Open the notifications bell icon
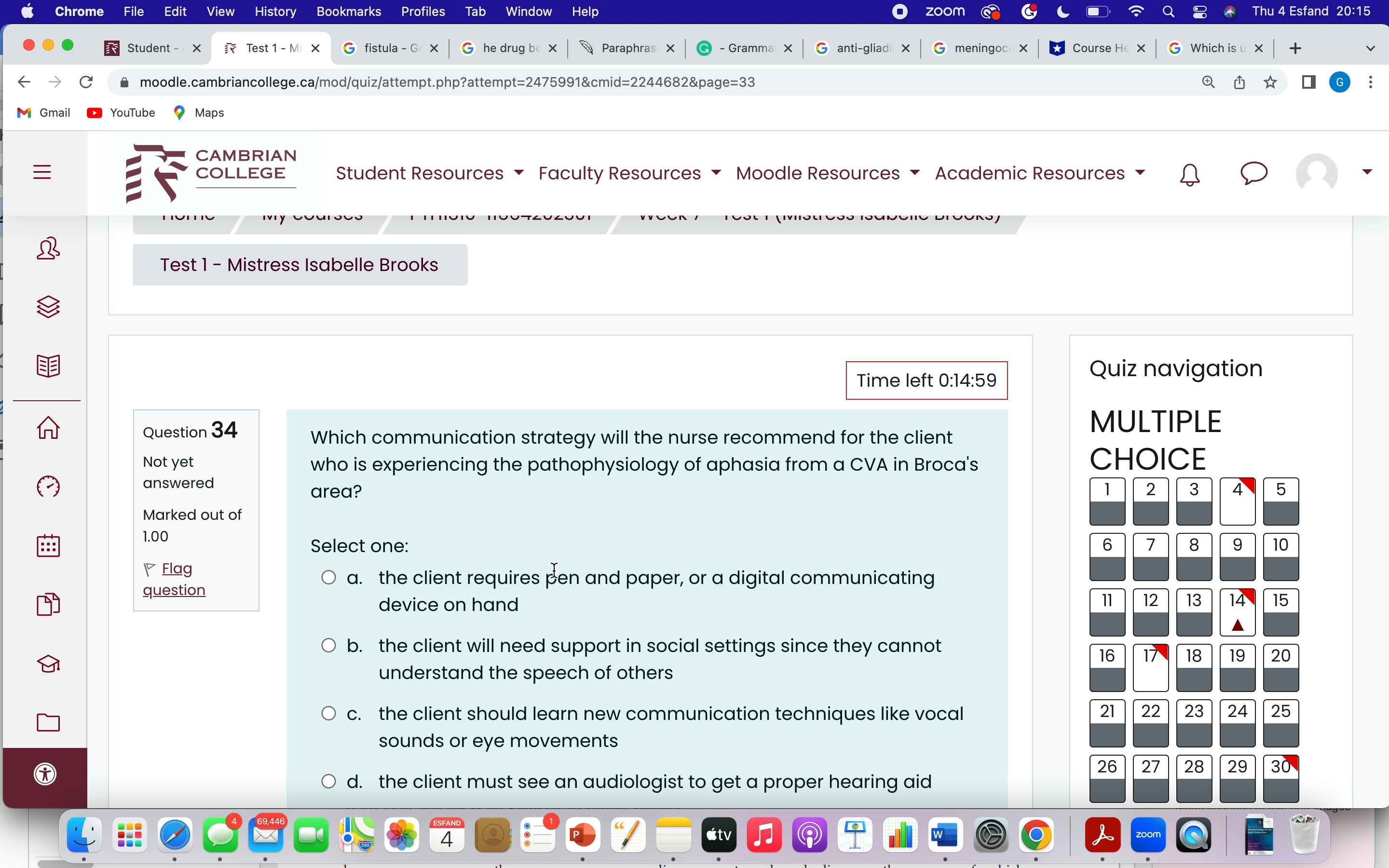 [1189, 175]
